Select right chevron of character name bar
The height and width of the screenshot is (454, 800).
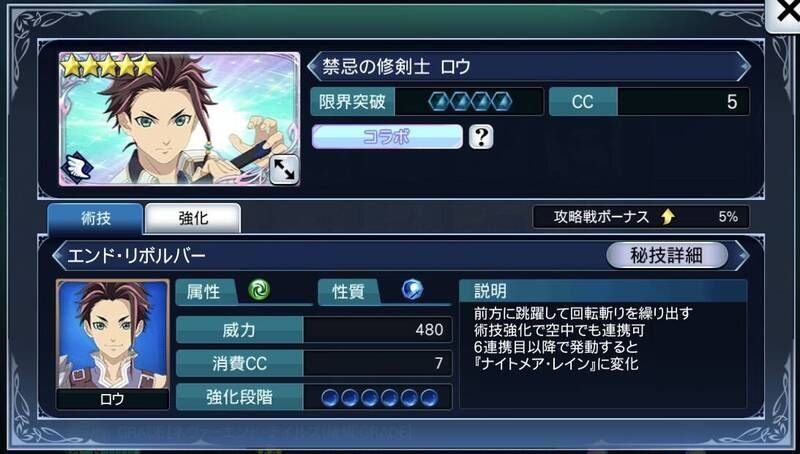point(743,67)
